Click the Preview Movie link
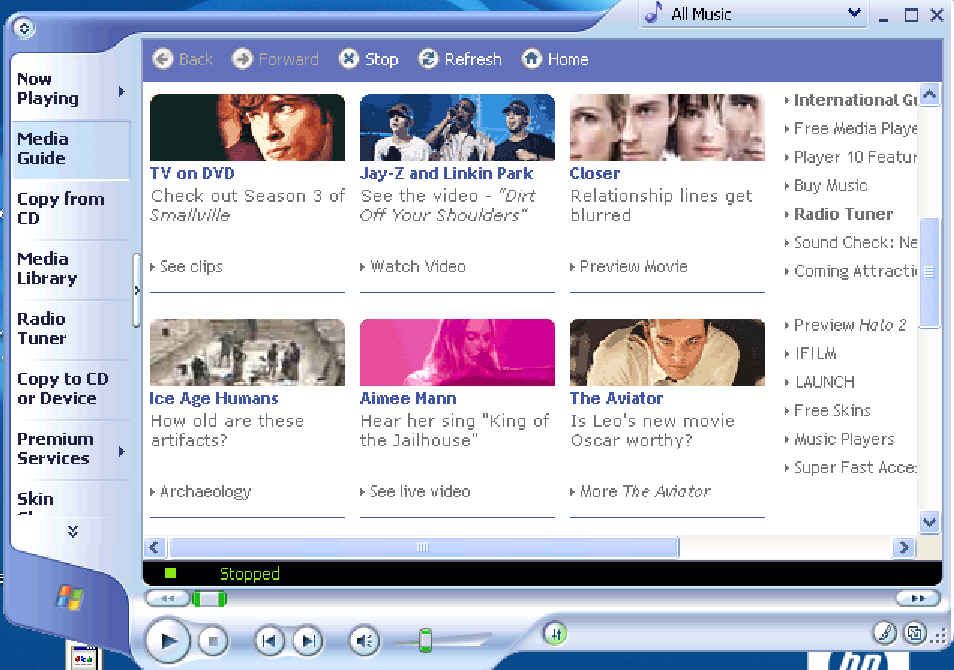954x670 pixels. 633,267
